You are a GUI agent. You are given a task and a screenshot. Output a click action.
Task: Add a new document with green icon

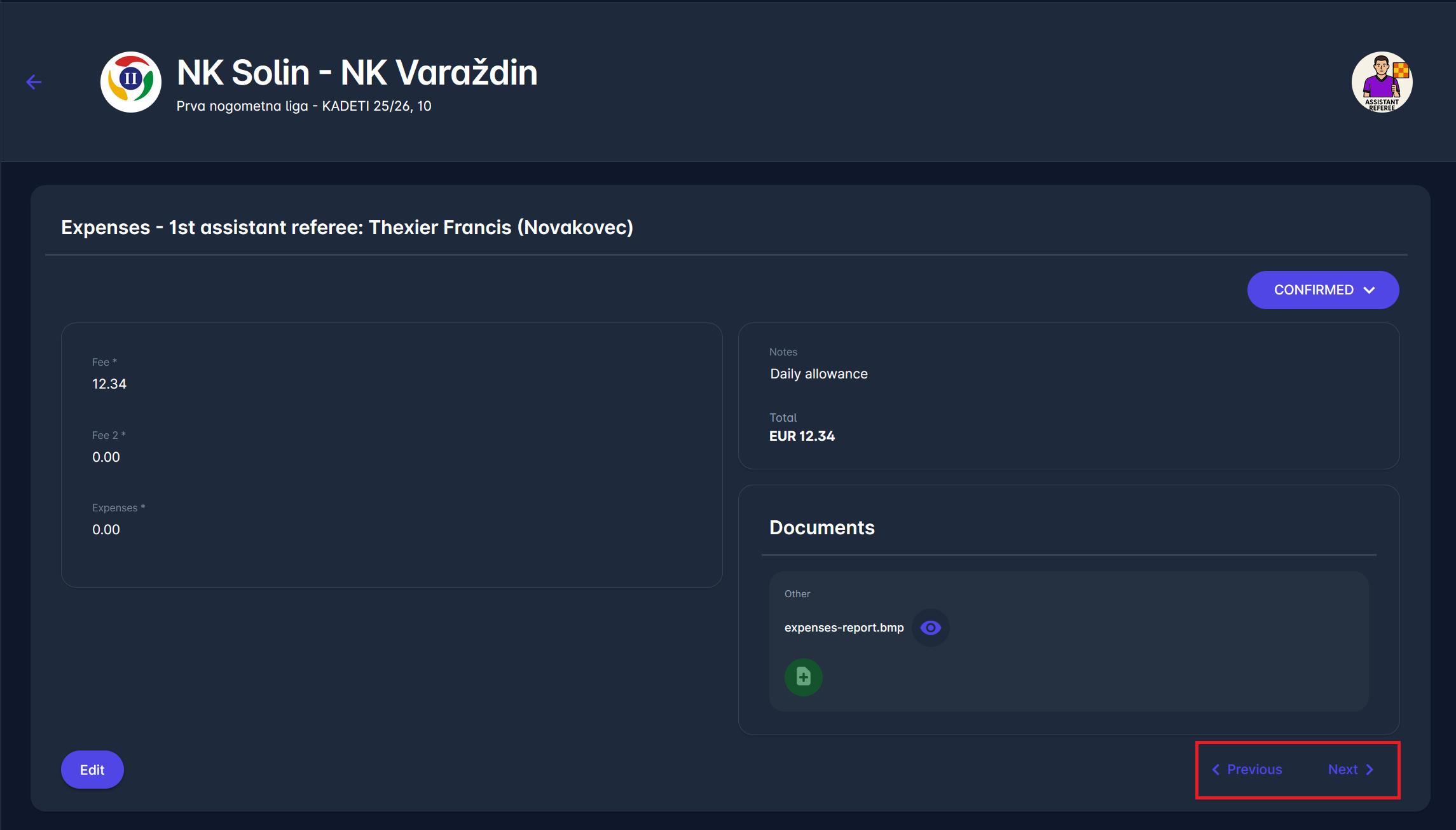pyautogui.click(x=803, y=677)
